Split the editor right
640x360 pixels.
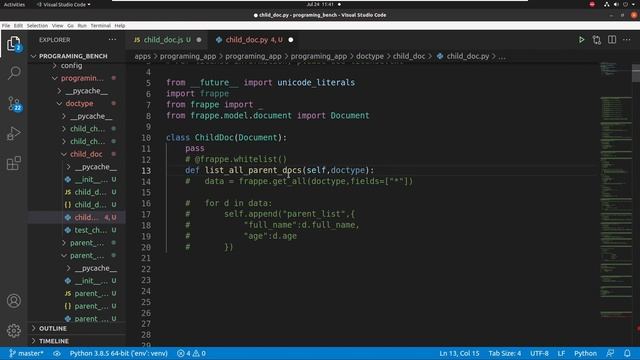click(612, 40)
